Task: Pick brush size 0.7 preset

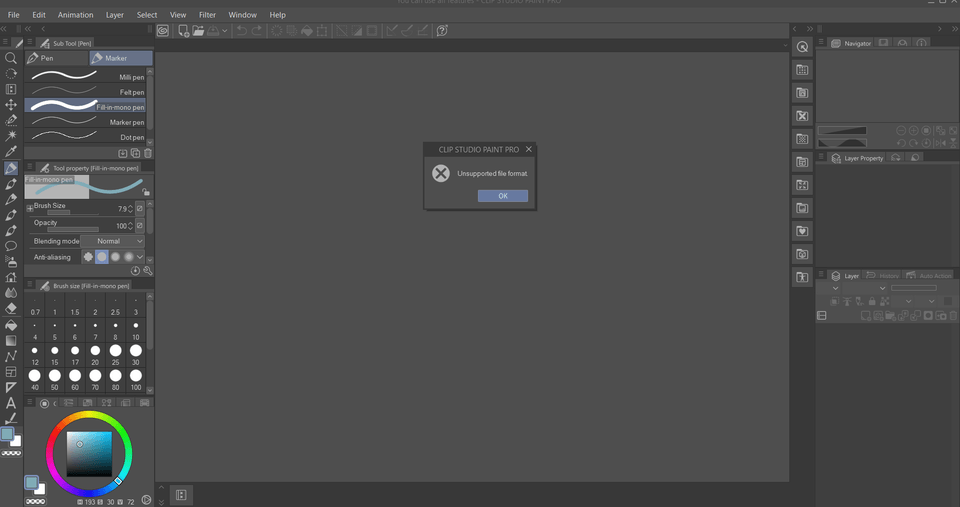Action: coord(35,304)
